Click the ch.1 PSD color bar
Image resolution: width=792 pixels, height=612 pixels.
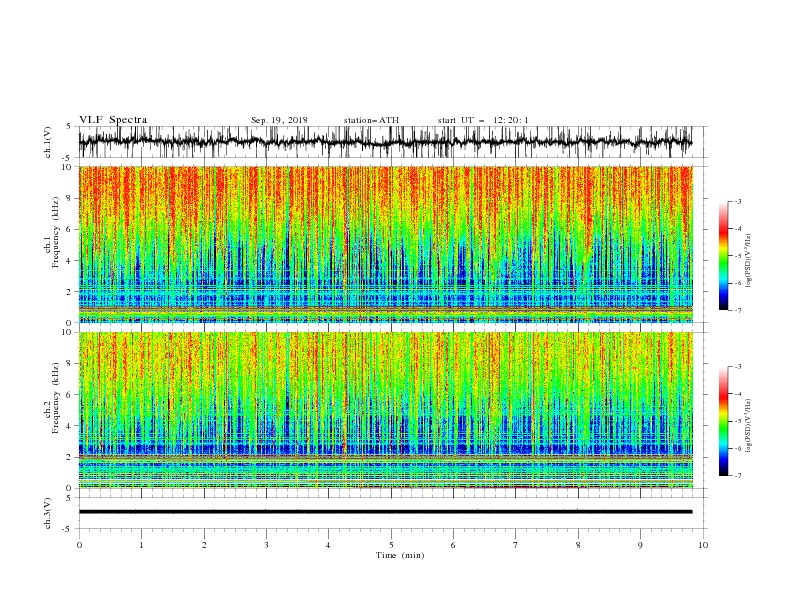pos(723,256)
